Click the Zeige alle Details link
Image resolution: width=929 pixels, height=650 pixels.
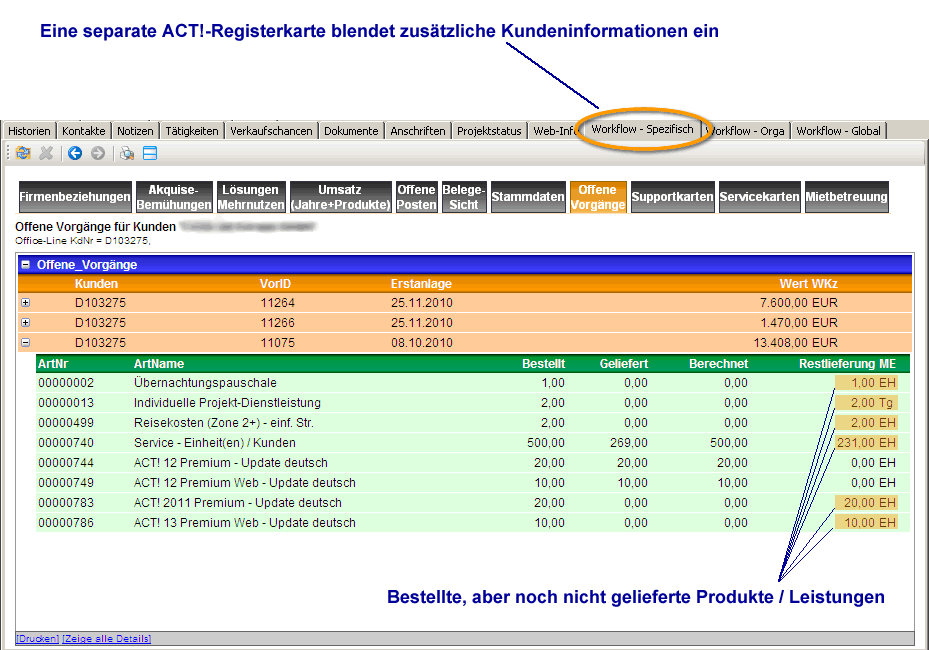107,639
